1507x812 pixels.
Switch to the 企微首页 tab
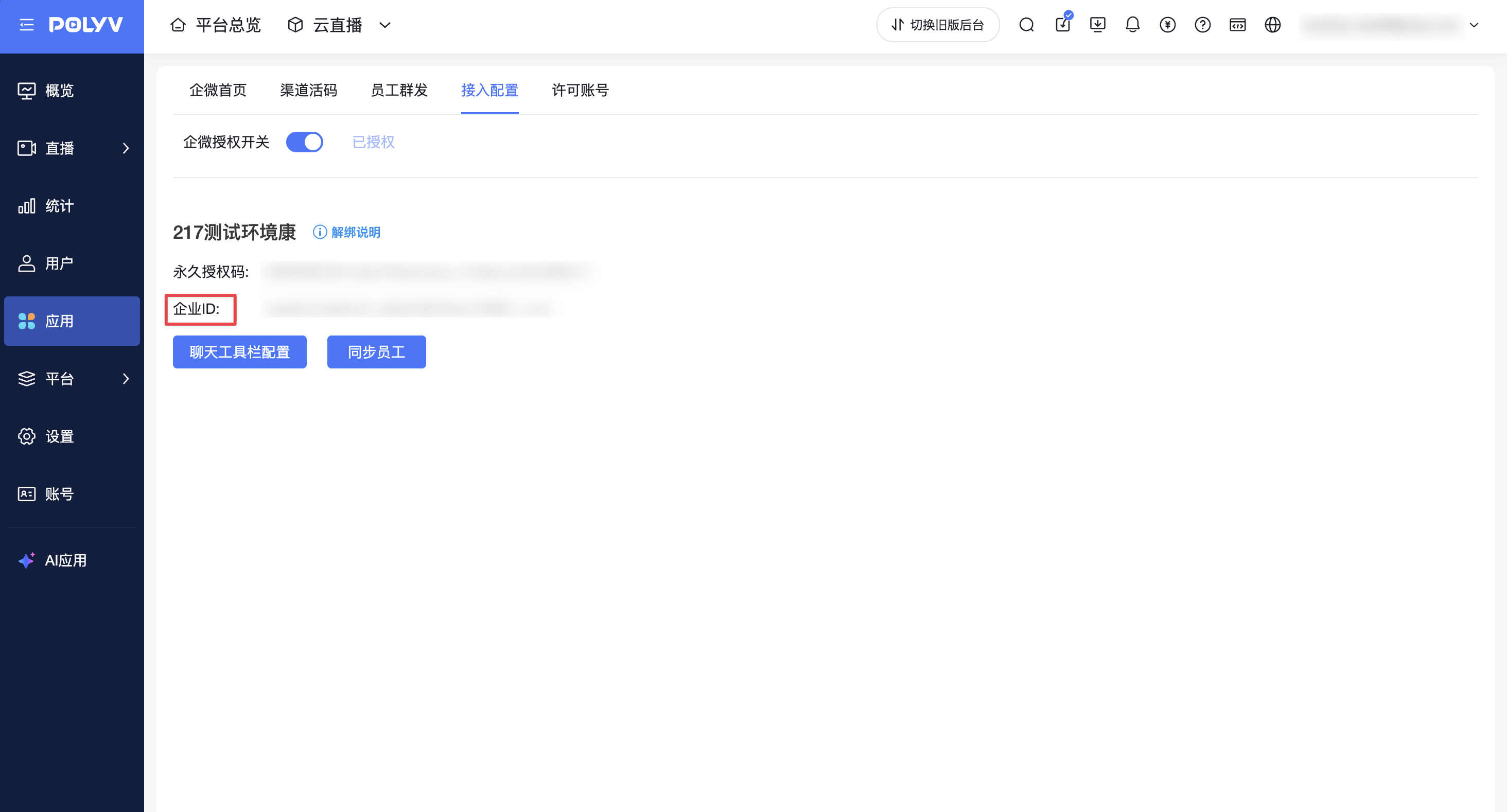tap(218, 90)
